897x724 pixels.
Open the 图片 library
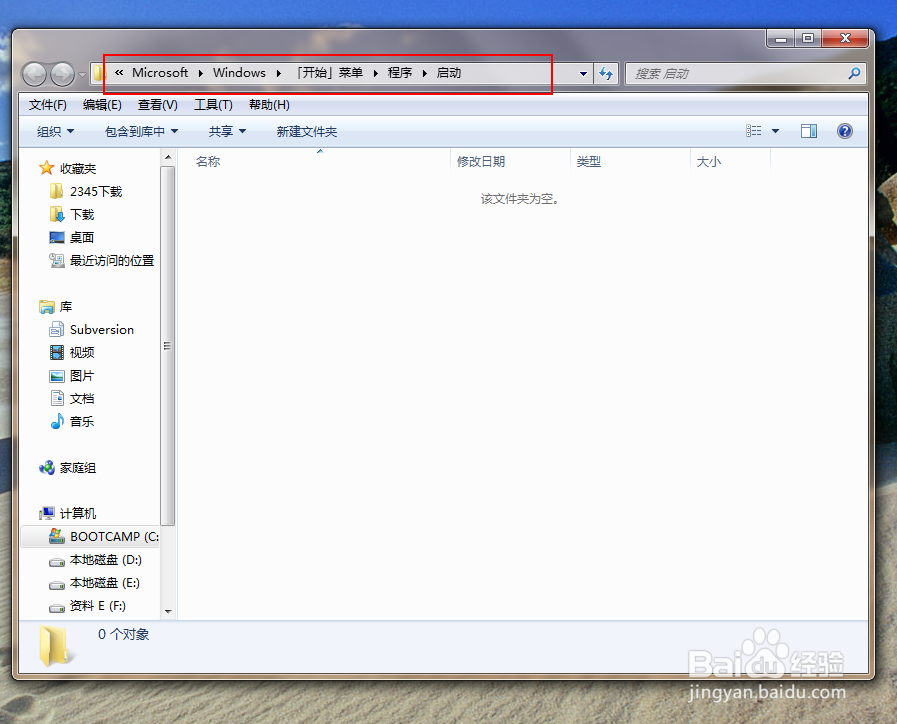tap(72, 376)
